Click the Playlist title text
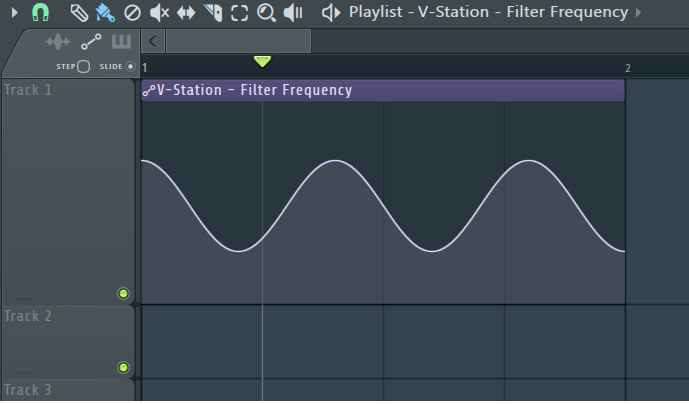689x404 pixels. point(488,12)
